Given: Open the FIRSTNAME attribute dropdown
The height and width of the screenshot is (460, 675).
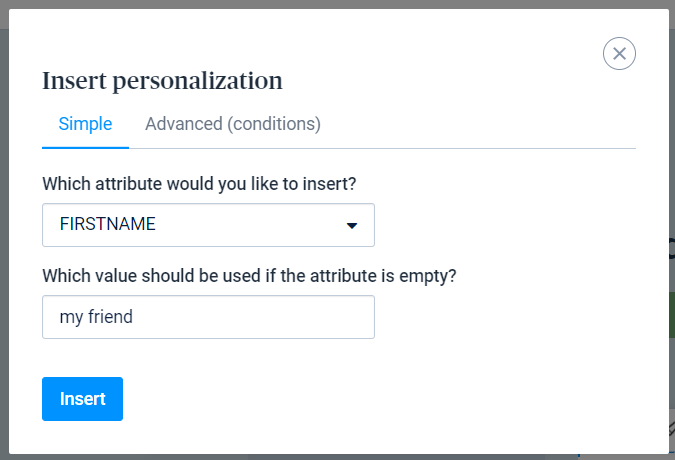Looking at the screenshot, I should [208, 225].
